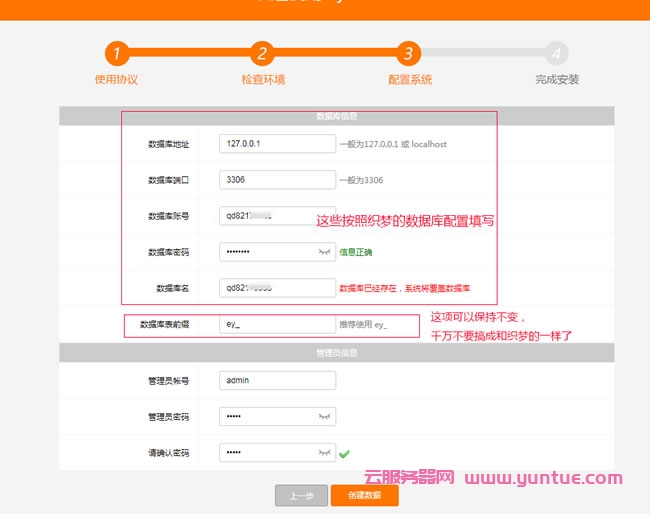Toggle password visibility eye in 请确认密码 field
The height and width of the screenshot is (514, 650).
324,452
